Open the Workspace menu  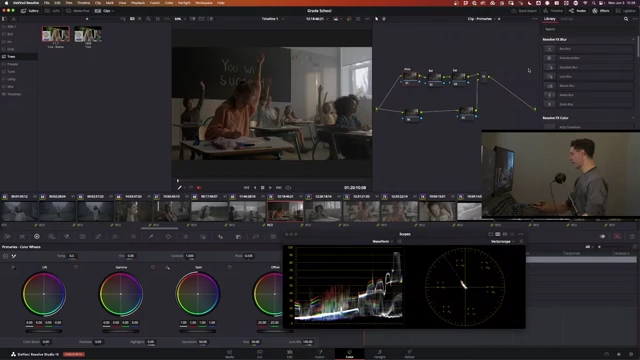[x=204, y=2]
